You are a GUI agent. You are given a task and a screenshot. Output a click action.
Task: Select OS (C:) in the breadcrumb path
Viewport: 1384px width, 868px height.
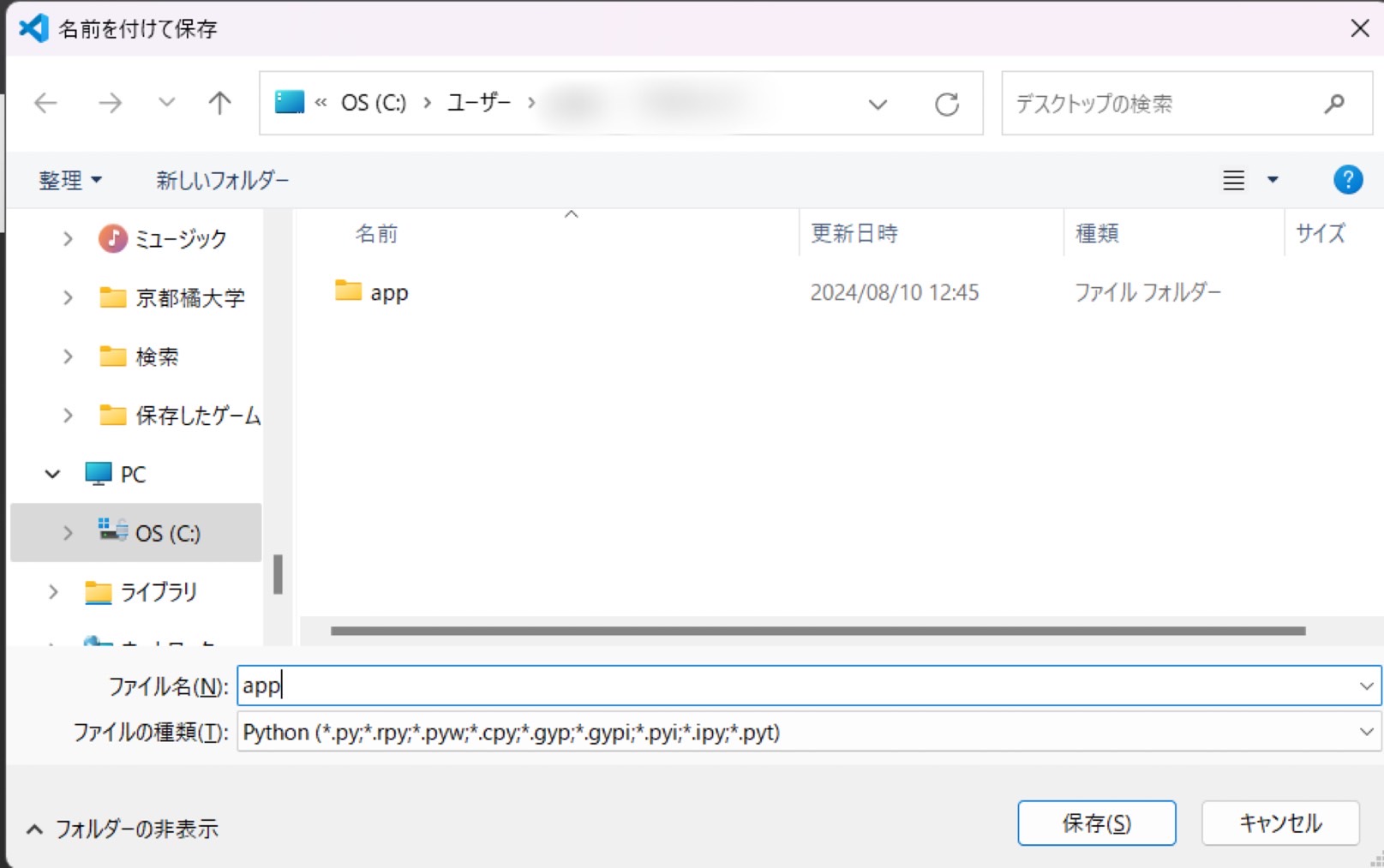(373, 102)
